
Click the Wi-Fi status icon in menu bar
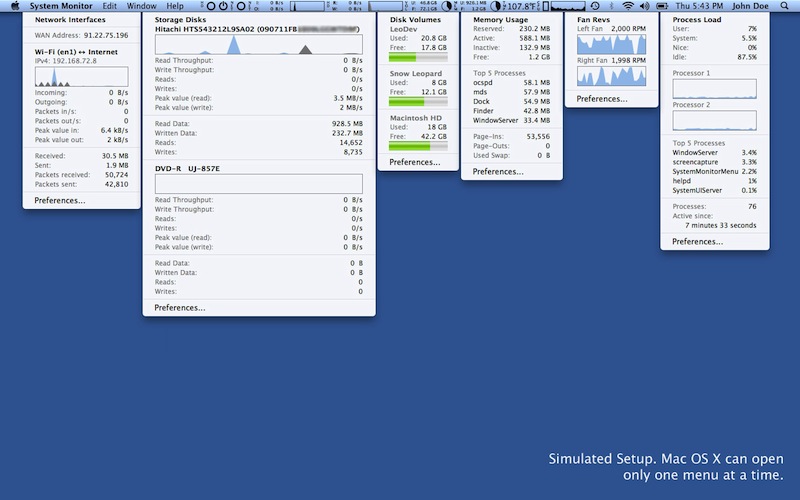tap(627, 6)
